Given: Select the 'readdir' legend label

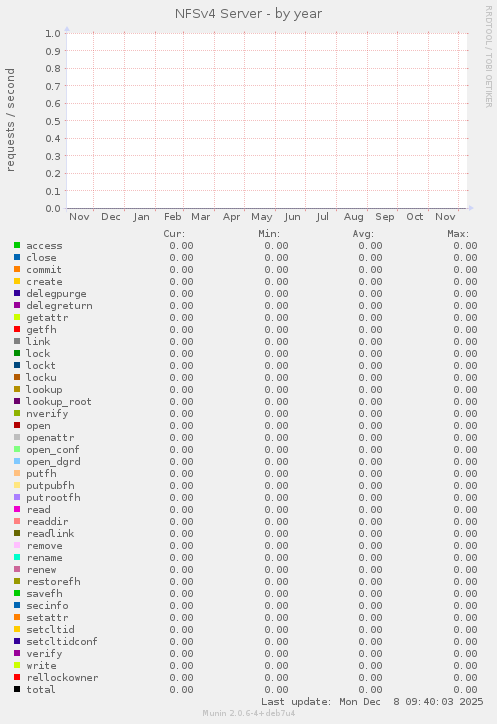Looking at the screenshot, I should [x=47, y=522].
